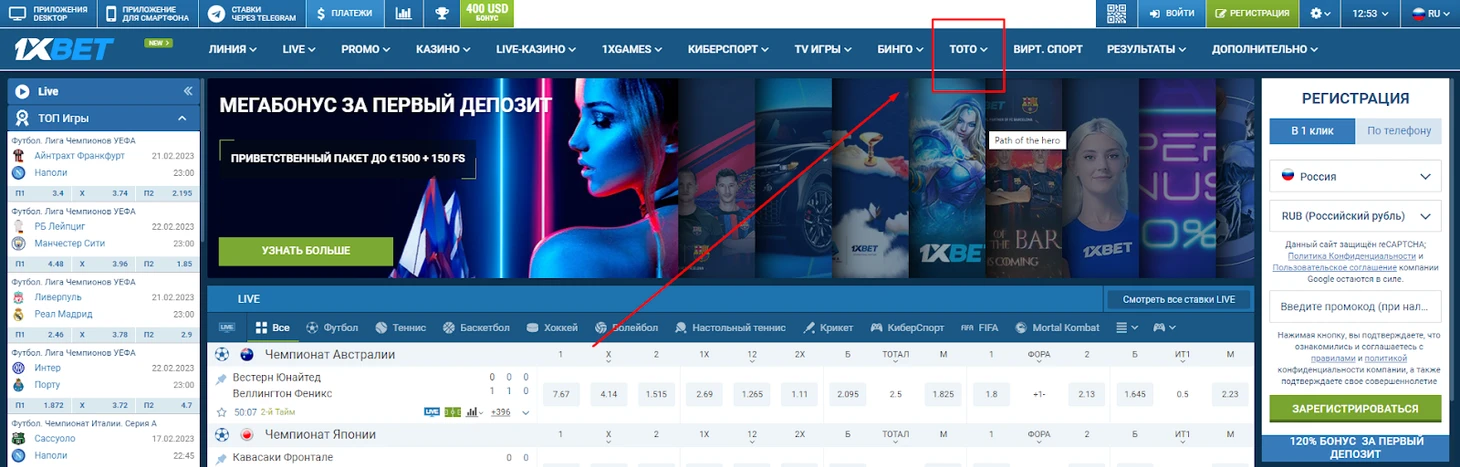Open the Россия country dropdown

click(x=1355, y=177)
